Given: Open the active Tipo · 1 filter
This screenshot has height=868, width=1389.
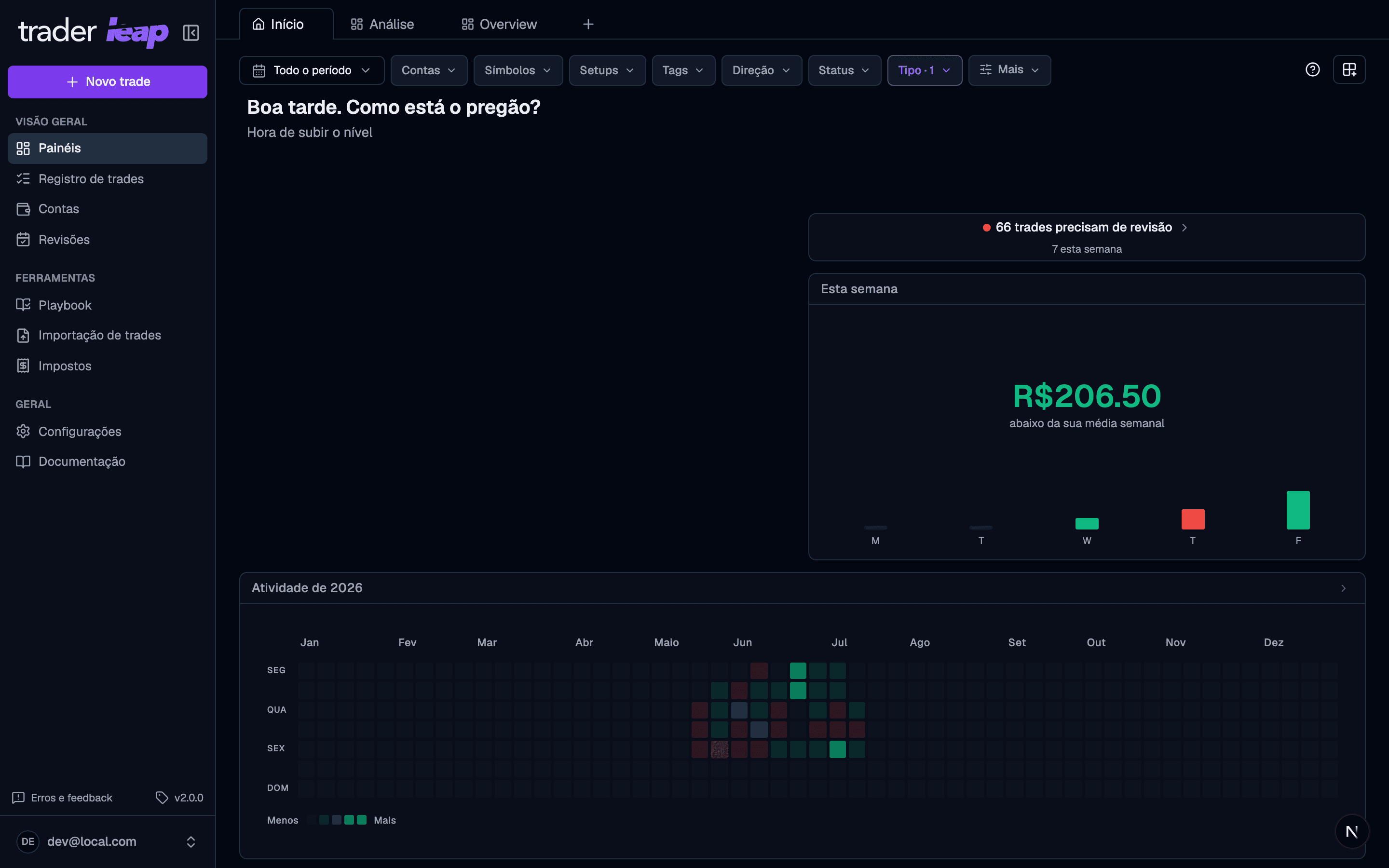Looking at the screenshot, I should (925, 70).
